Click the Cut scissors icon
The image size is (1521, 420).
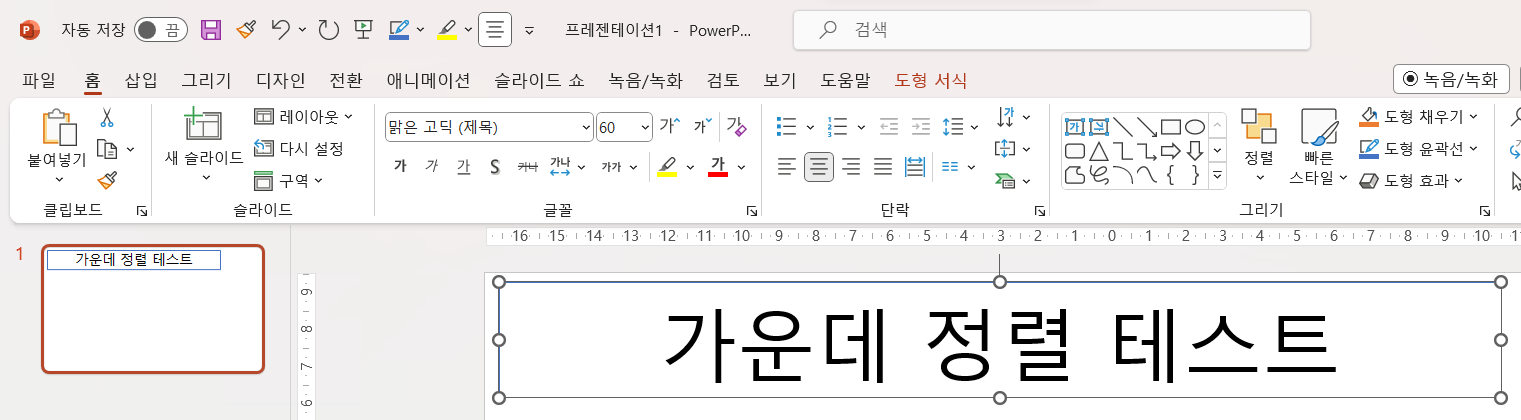click(107, 118)
